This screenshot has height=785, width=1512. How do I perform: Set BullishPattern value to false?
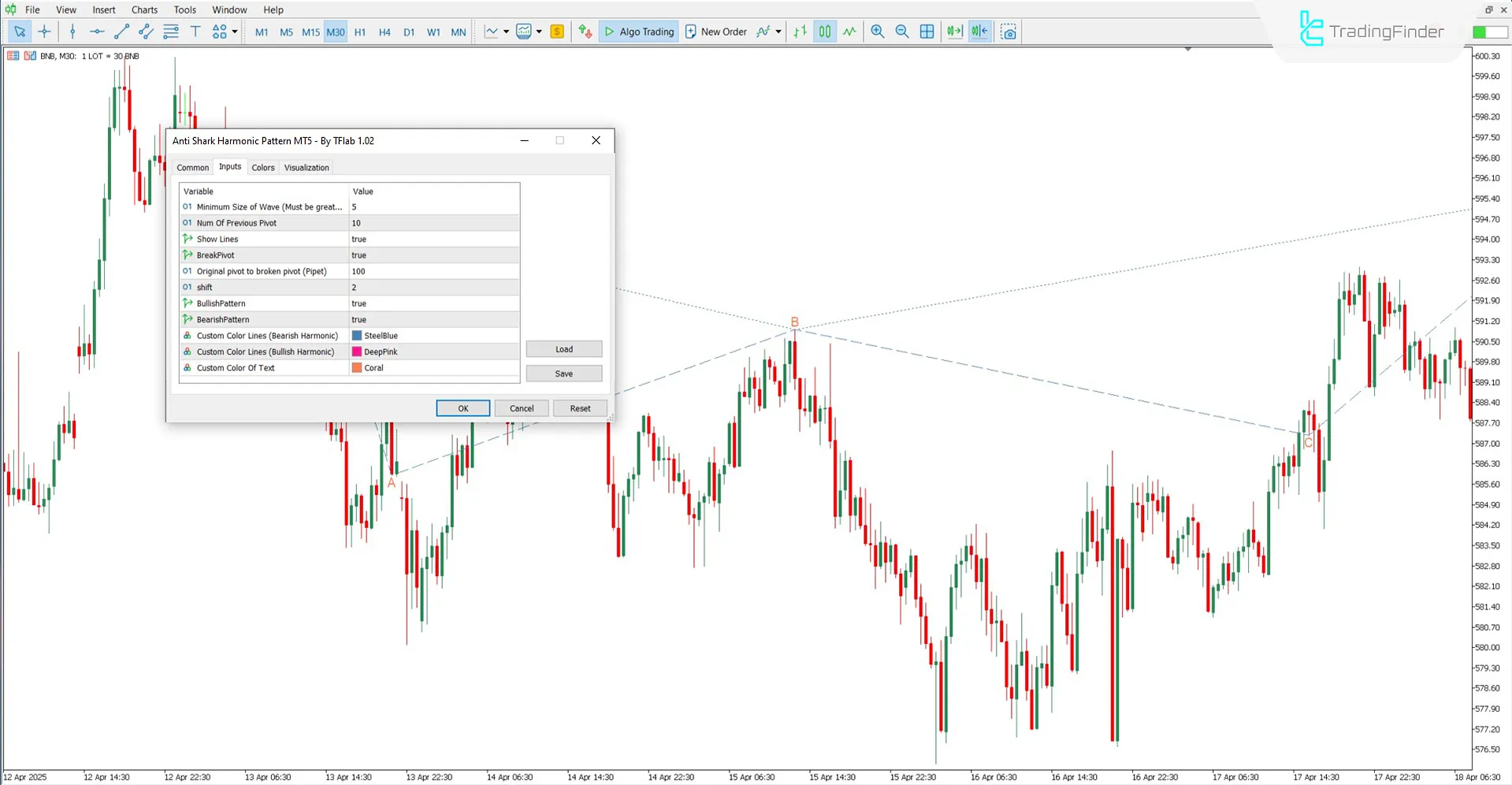pyautogui.click(x=433, y=303)
